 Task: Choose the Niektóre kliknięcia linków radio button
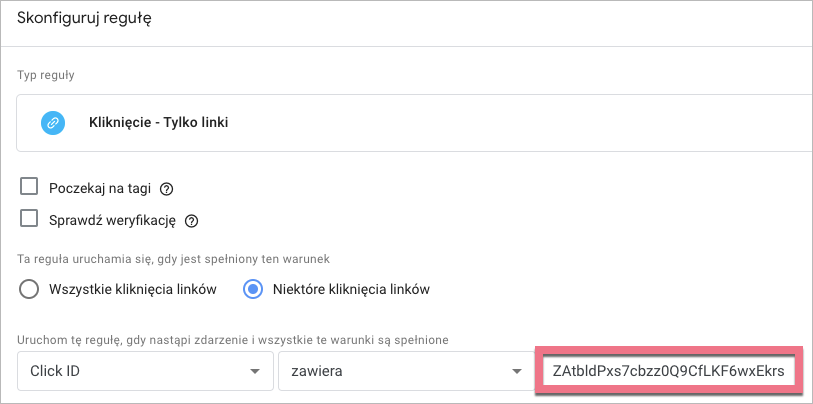coord(254,290)
